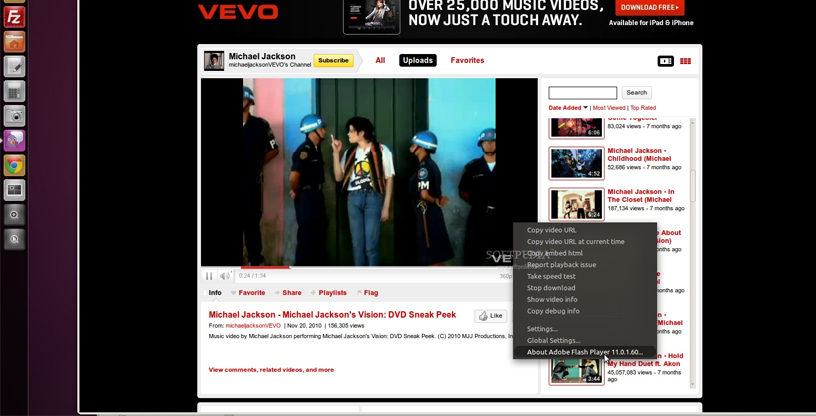This screenshot has height=416, width=816.
Task: Click the channel search input field
Action: click(582, 93)
